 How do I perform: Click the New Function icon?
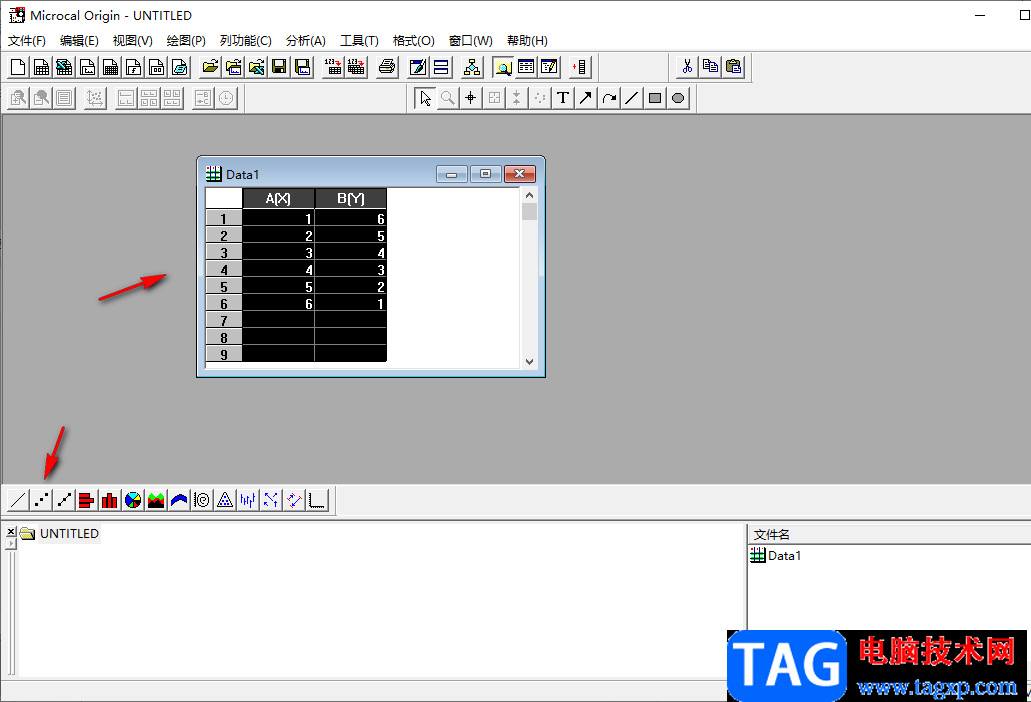(x=133, y=67)
